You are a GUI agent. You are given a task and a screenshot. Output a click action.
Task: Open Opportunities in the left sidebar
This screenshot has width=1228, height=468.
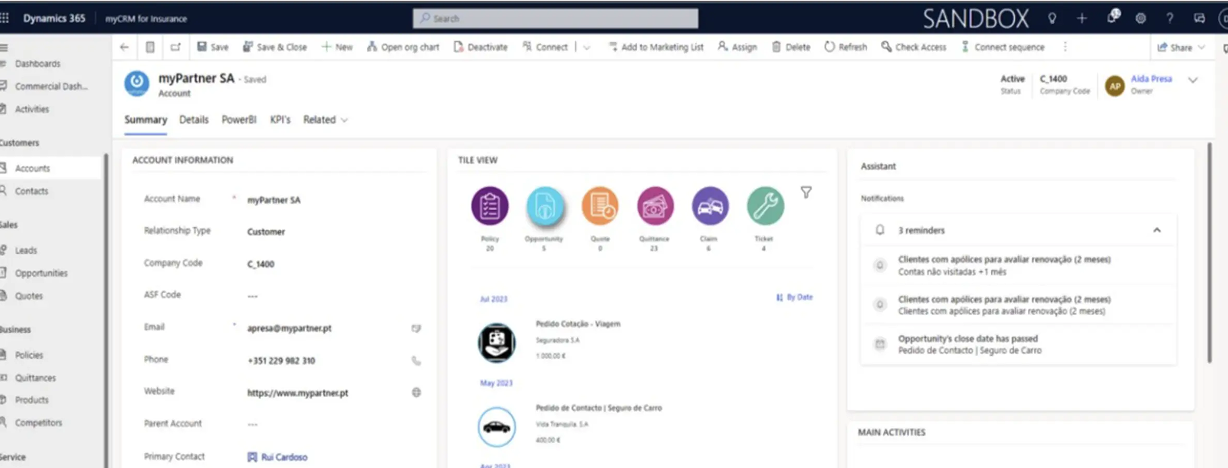(x=41, y=273)
